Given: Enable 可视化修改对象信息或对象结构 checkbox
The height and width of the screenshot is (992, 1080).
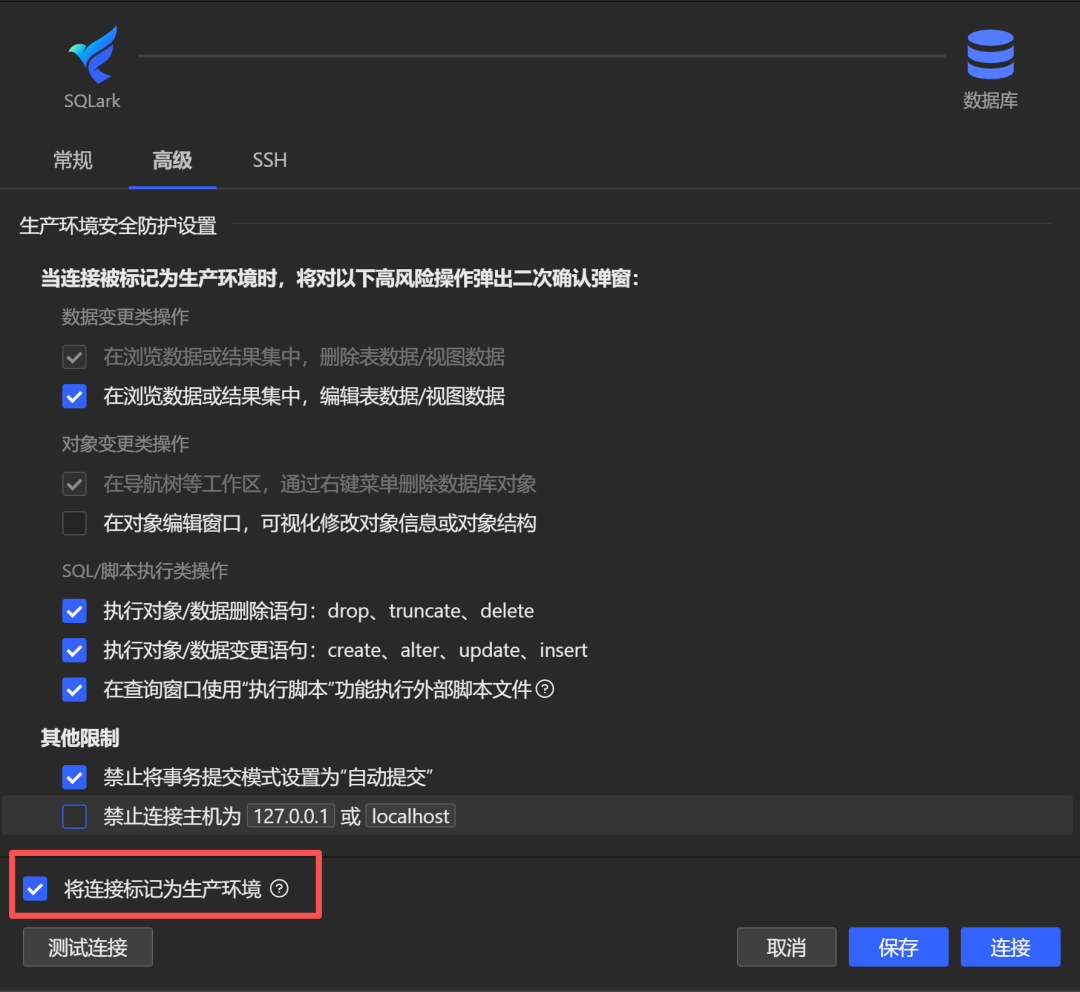Looking at the screenshot, I should (x=74, y=523).
